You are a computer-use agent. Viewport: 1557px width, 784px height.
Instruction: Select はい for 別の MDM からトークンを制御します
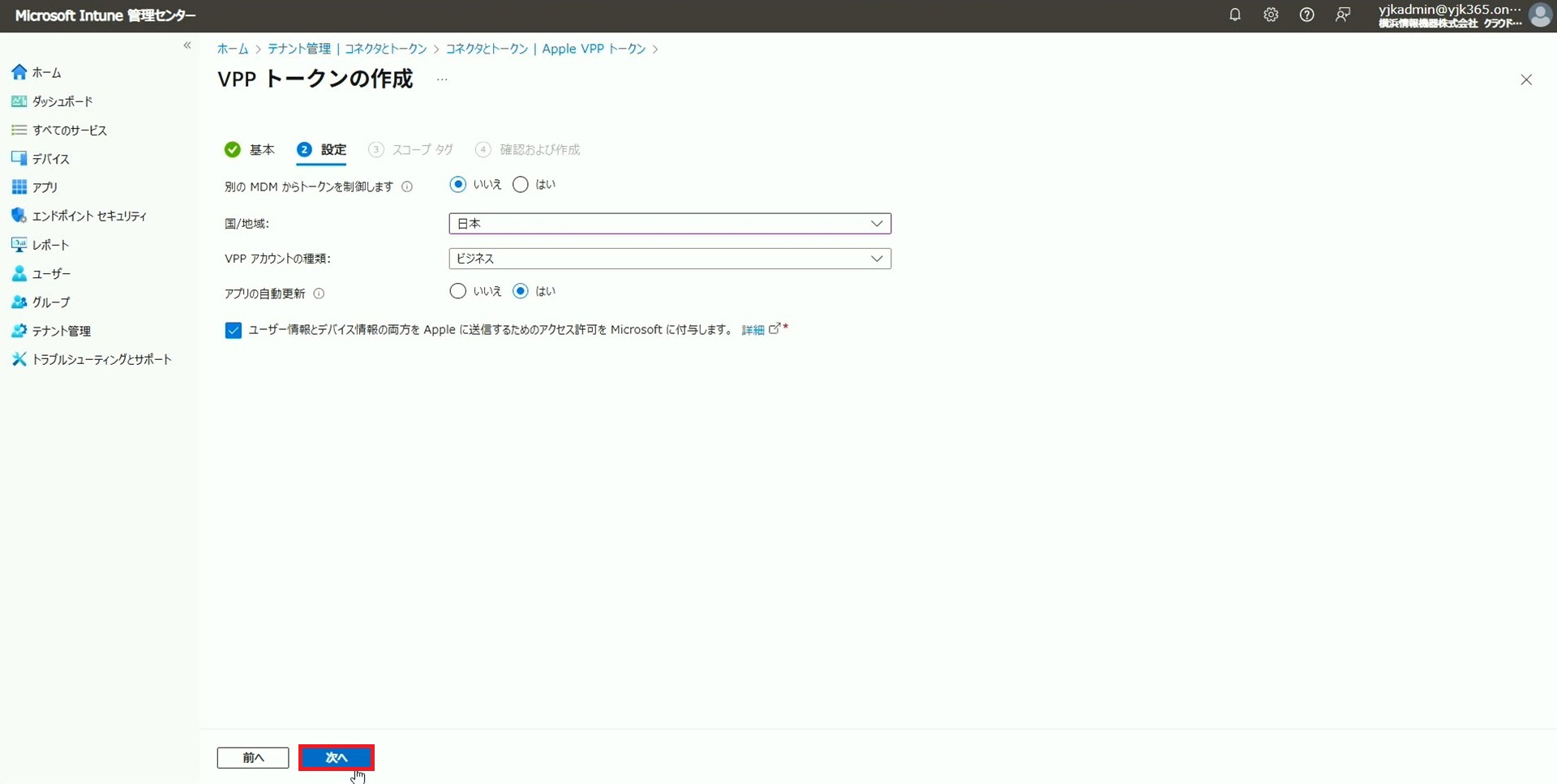pyautogui.click(x=520, y=184)
